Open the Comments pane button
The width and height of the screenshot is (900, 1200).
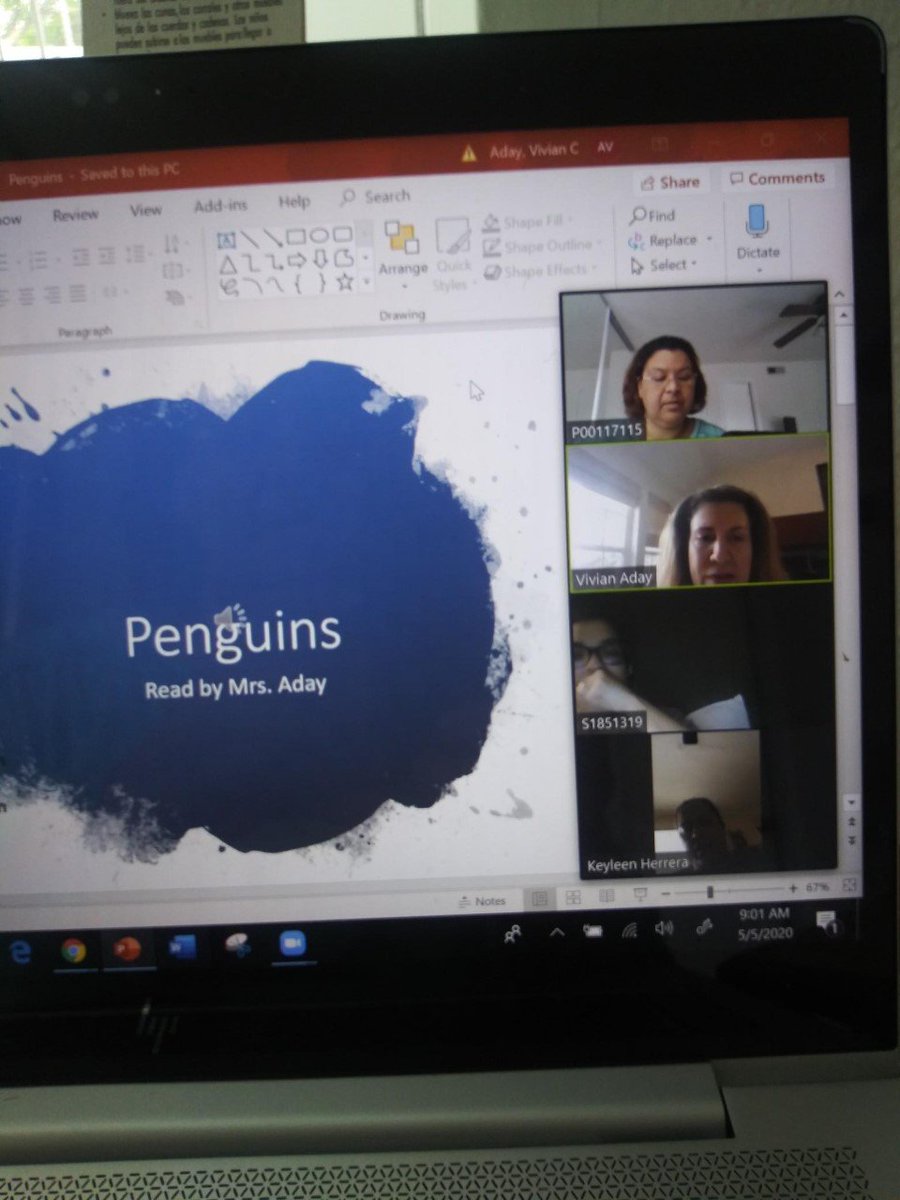tap(777, 179)
